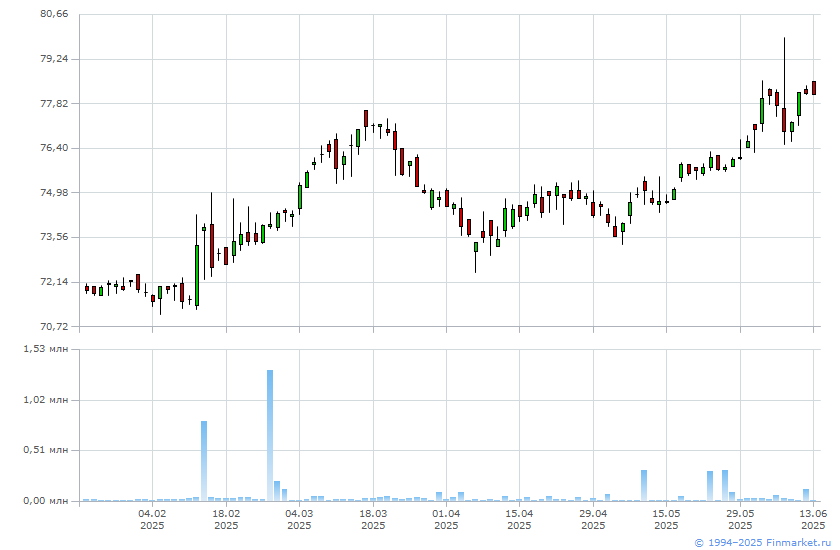Click the 1,53 млн volume label
This screenshot has height=550, width=840.
coord(46,349)
